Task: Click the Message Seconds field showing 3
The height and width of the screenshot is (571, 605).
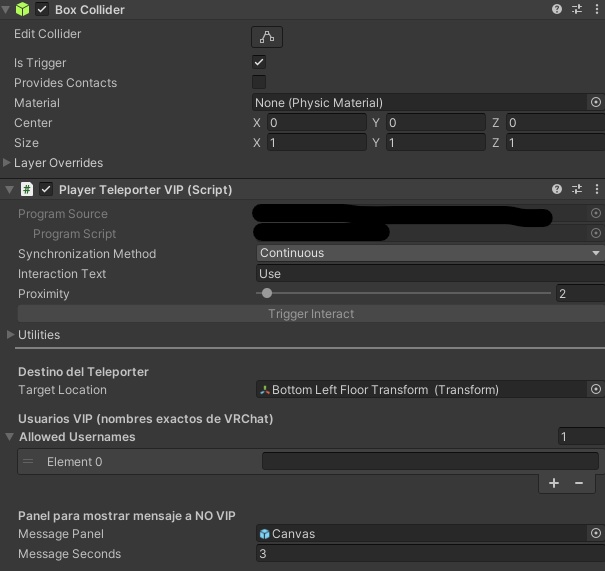Action: [x=430, y=554]
